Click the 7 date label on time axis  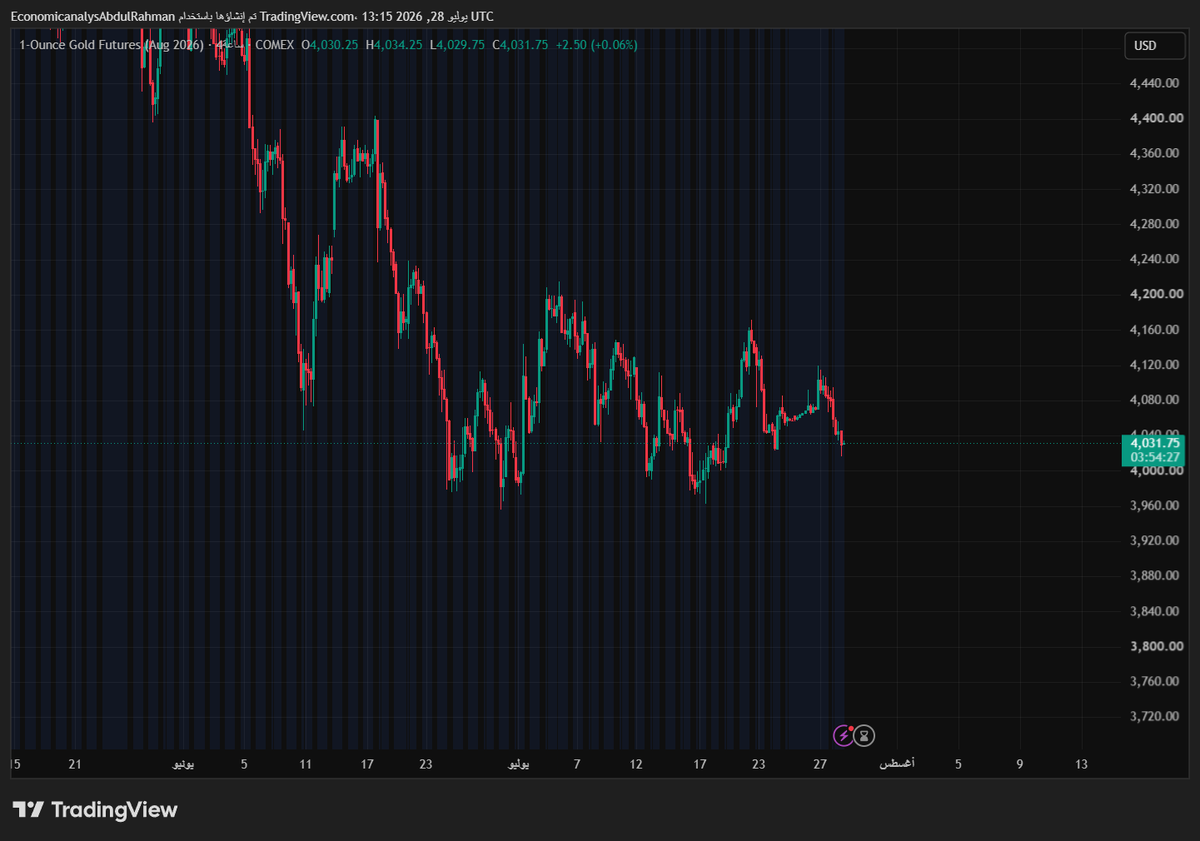[x=577, y=764]
